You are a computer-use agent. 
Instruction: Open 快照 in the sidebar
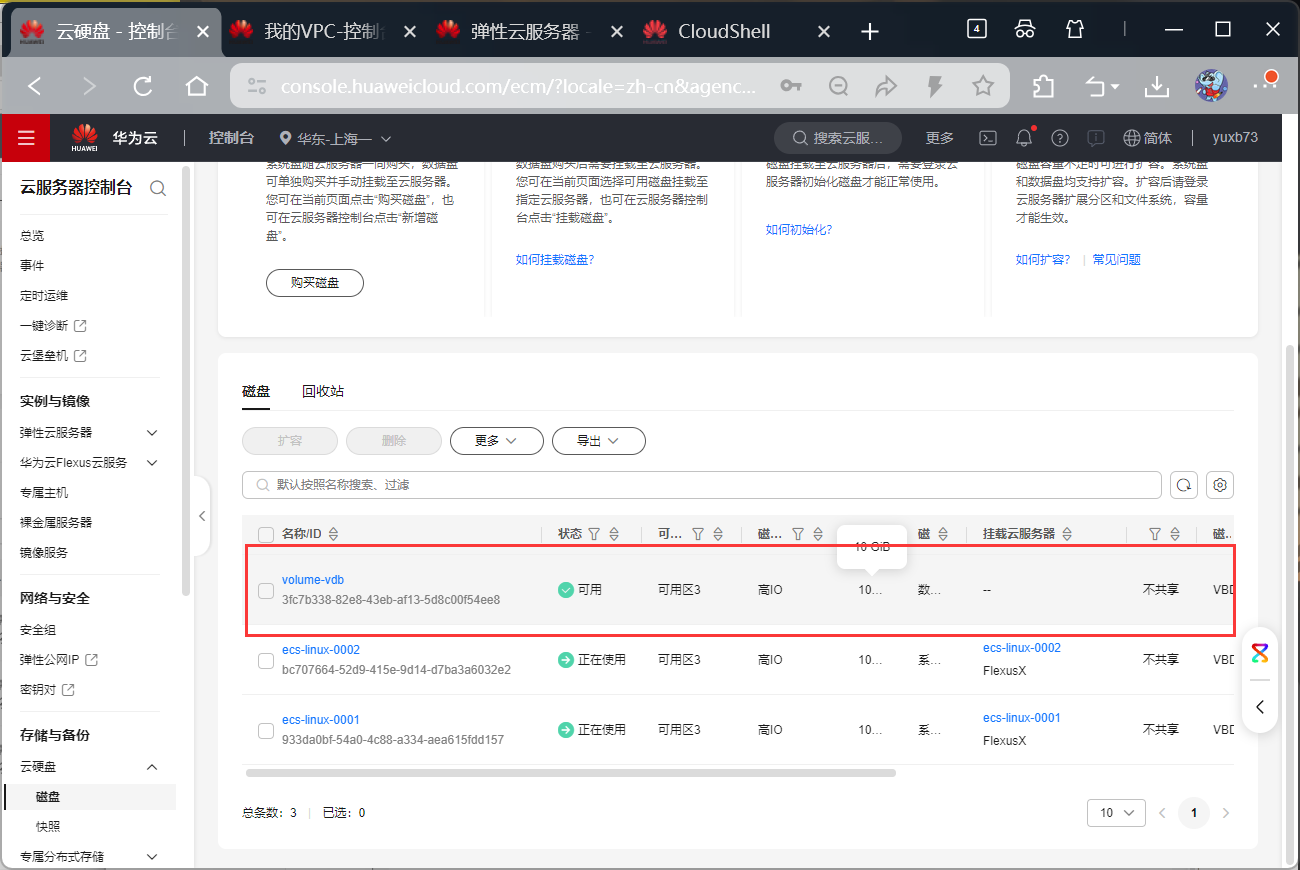coord(48,827)
